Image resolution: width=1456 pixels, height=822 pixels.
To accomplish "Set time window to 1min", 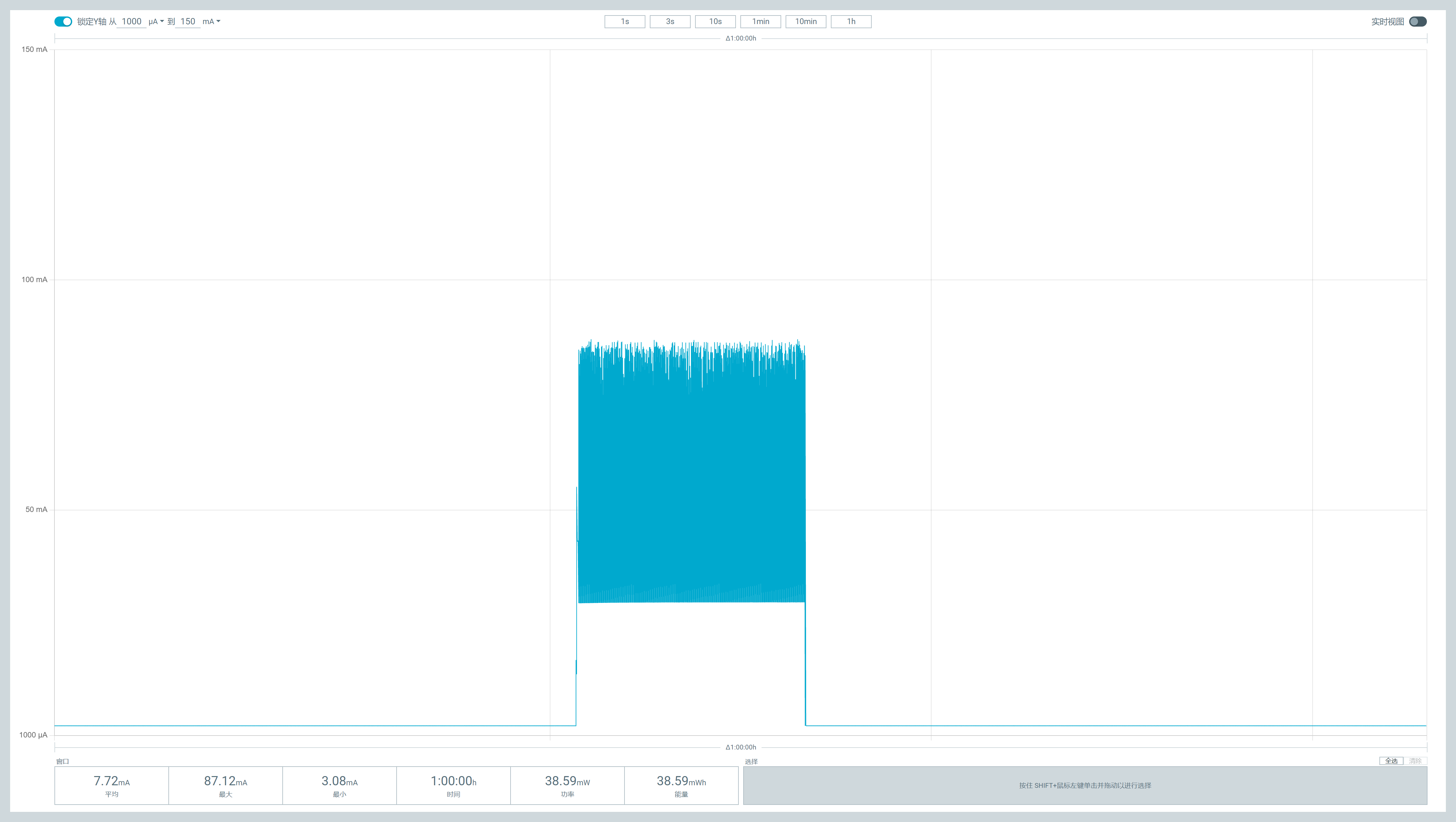I will click(x=760, y=22).
